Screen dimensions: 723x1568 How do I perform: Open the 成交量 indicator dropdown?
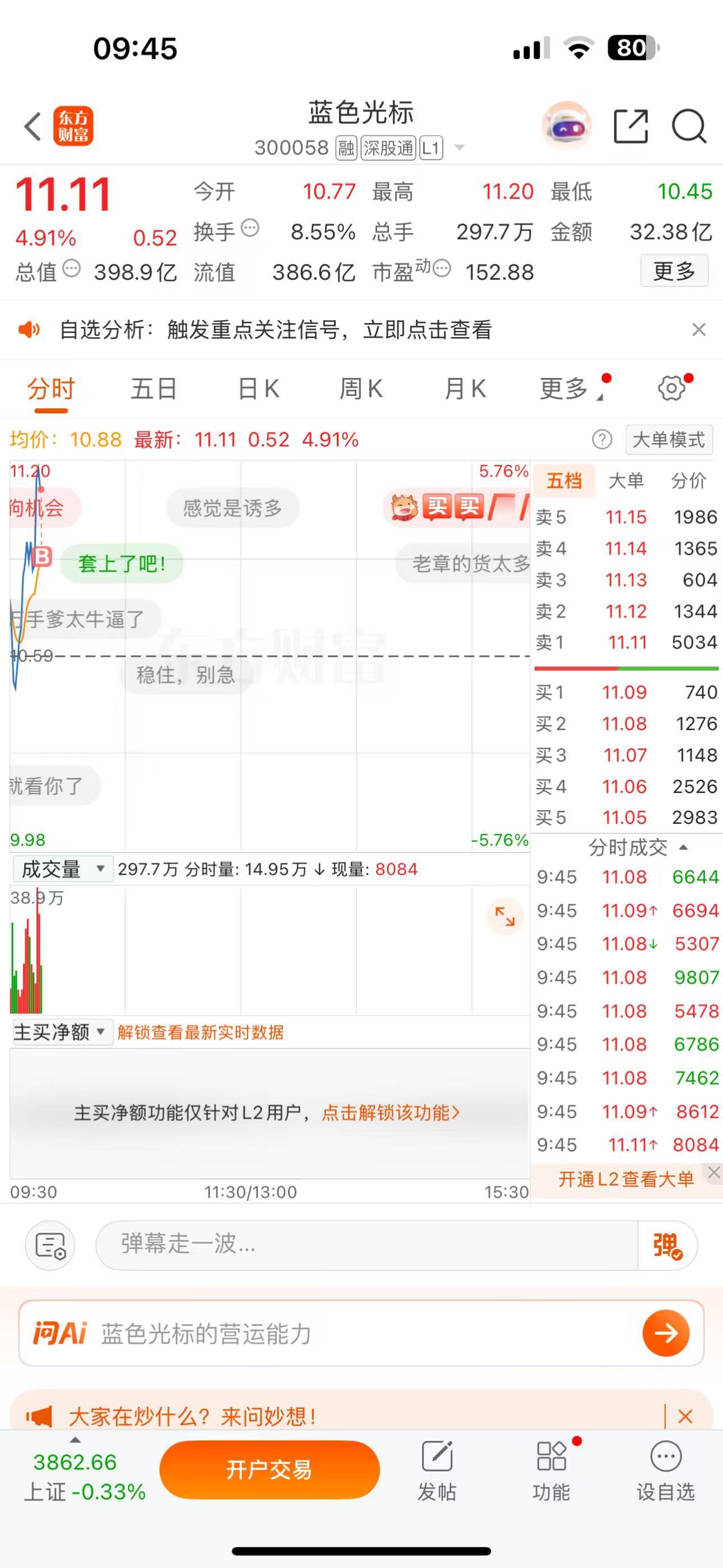(62, 869)
